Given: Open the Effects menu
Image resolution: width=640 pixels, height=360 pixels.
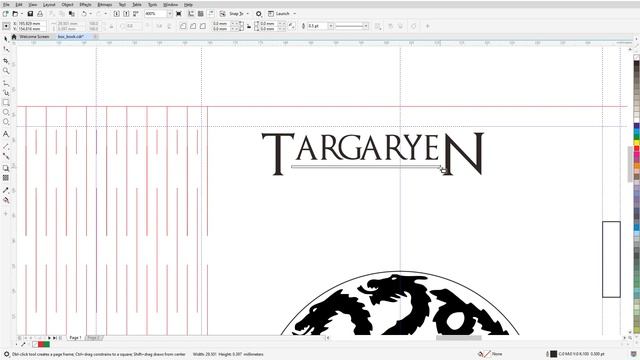Looking at the screenshot, I should [x=85, y=4].
